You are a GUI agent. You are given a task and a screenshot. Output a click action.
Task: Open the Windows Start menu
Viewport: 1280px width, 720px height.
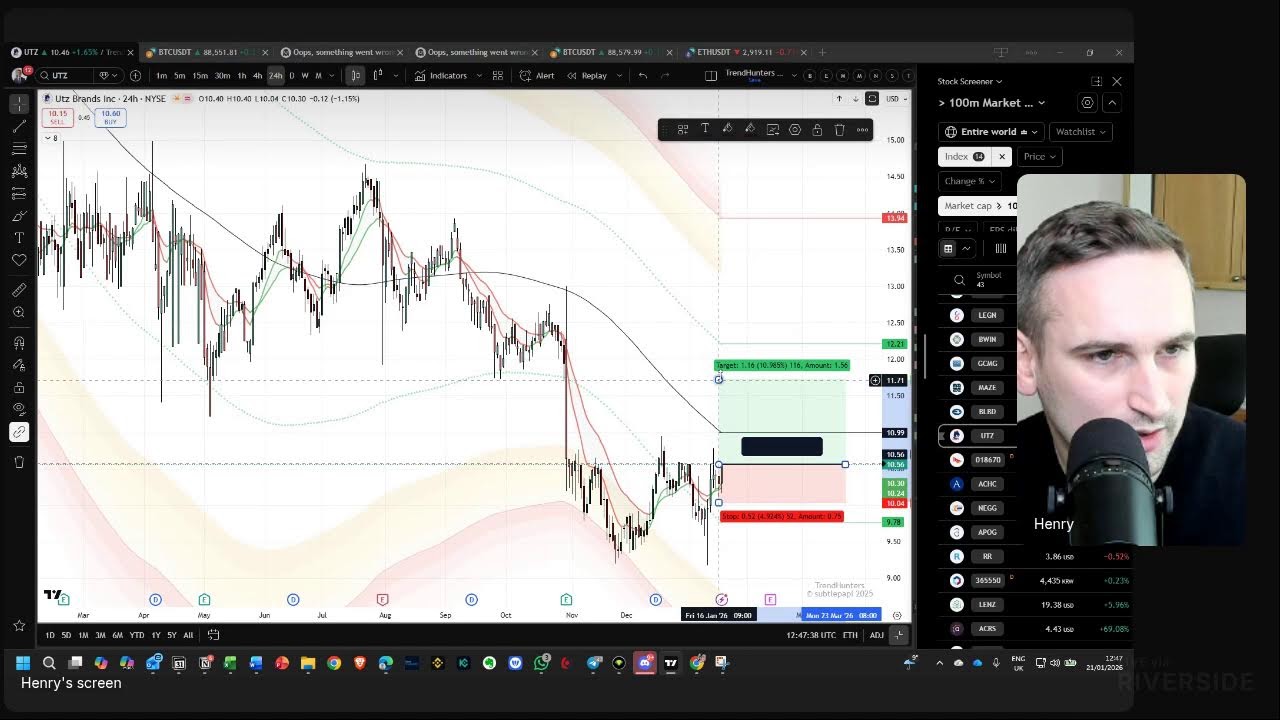22,662
